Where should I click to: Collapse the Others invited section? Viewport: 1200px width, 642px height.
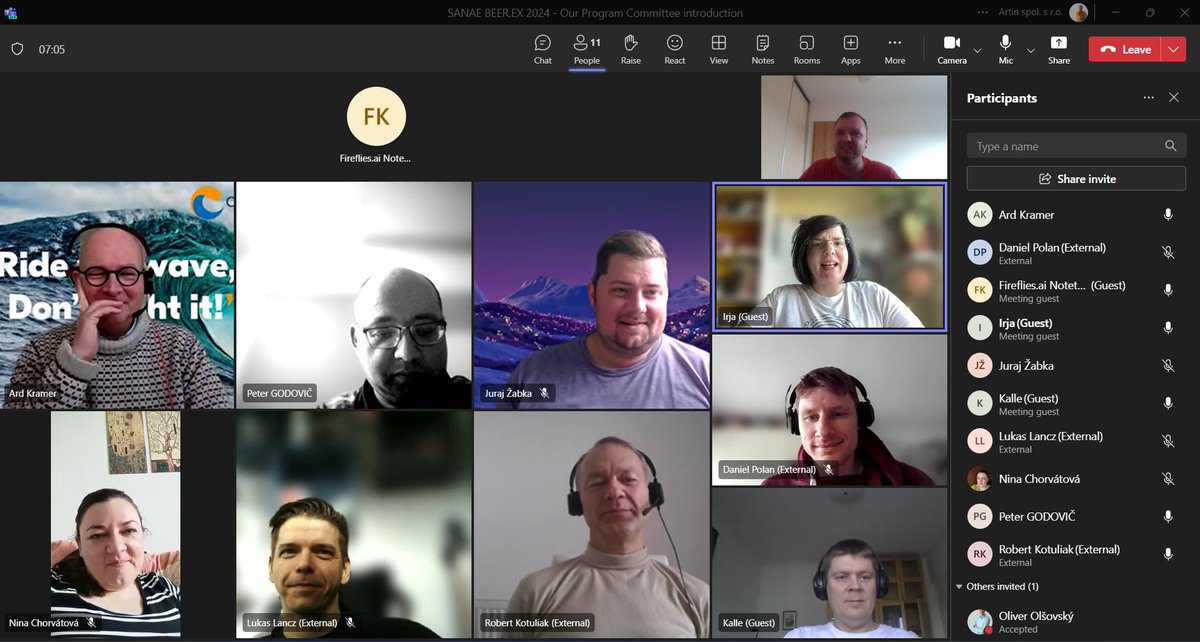963,584
